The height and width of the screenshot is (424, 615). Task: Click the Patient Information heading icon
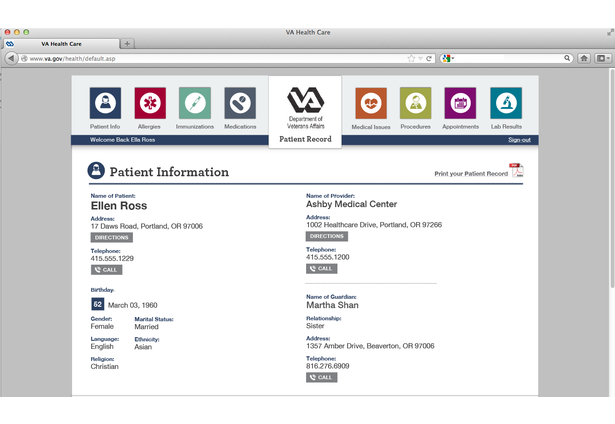click(96, 171)
